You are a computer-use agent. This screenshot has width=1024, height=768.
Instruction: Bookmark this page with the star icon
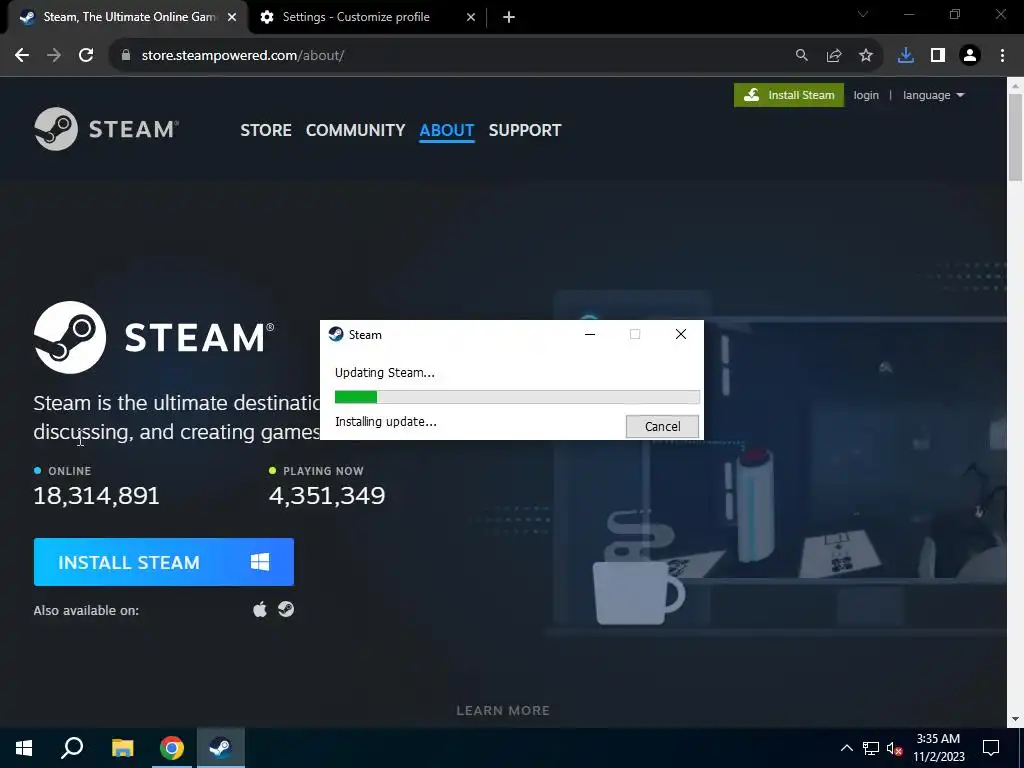tap(865, 56)
